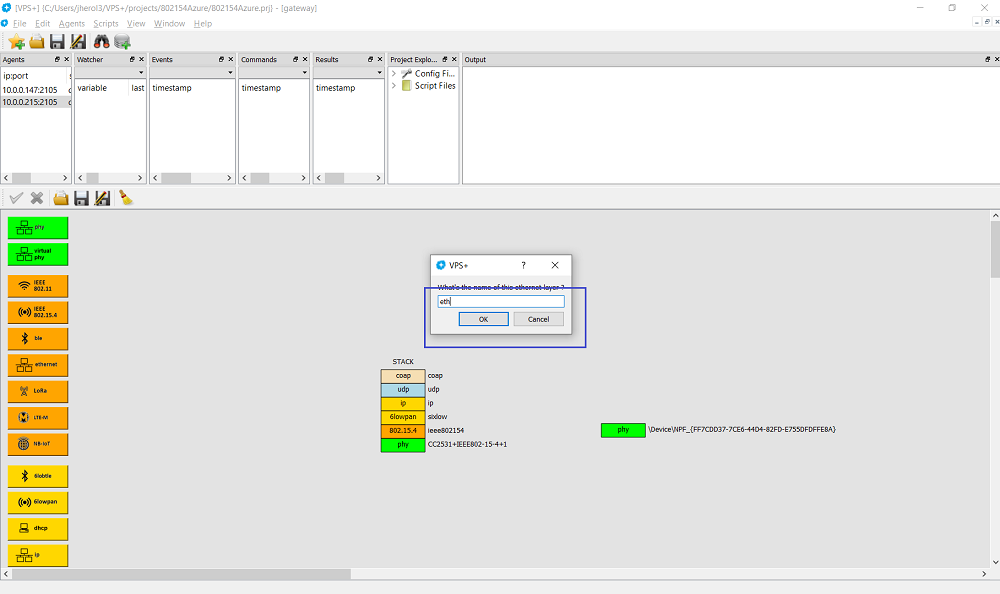Click the ethernet layer name input field
This screenshot has width=1000, height=594.
click(x=501, y=301)
